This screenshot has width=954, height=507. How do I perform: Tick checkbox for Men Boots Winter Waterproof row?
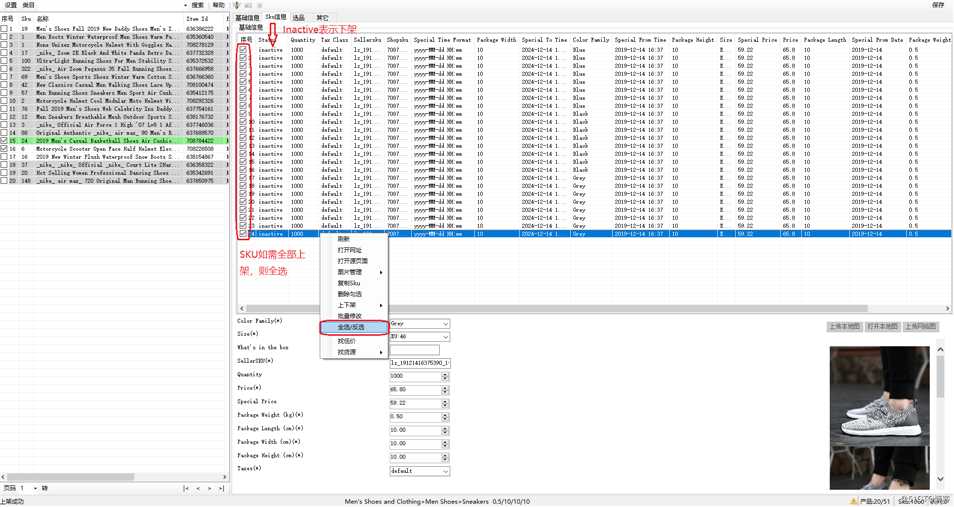4,37
